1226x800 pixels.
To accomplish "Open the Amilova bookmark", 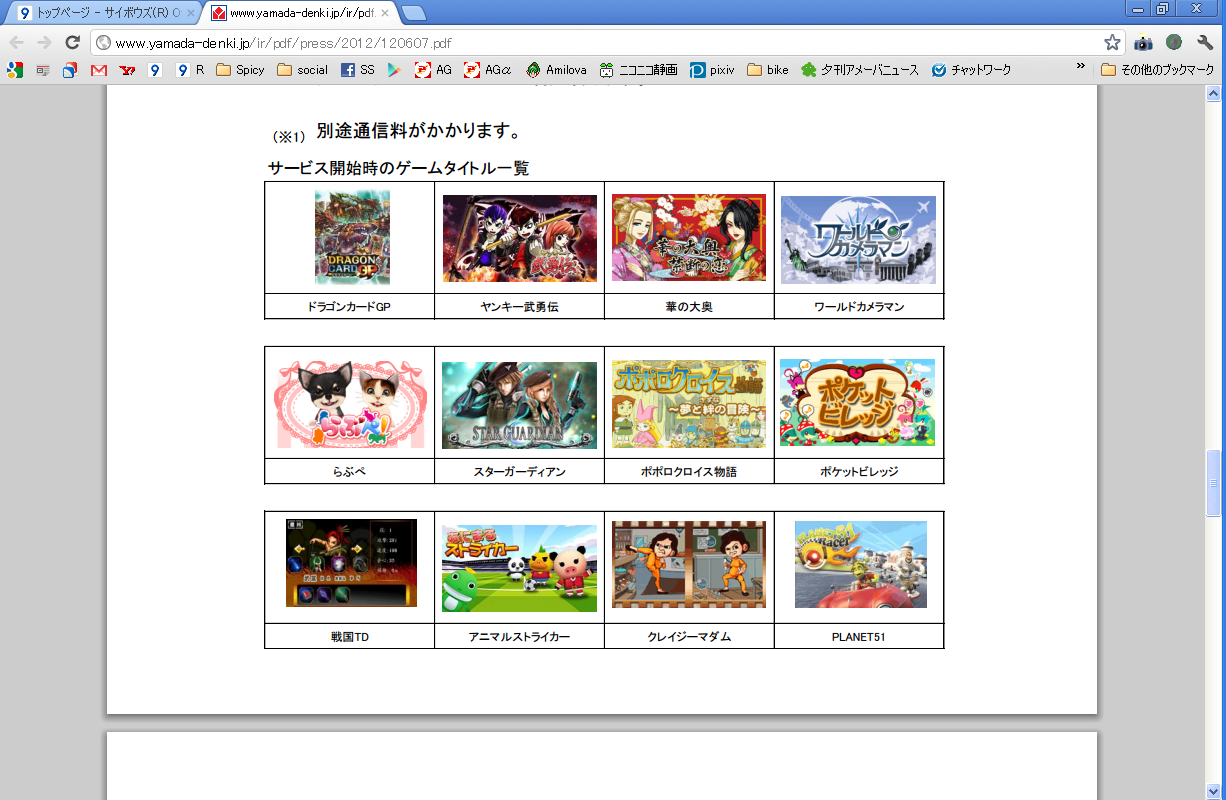I will 556,70.
